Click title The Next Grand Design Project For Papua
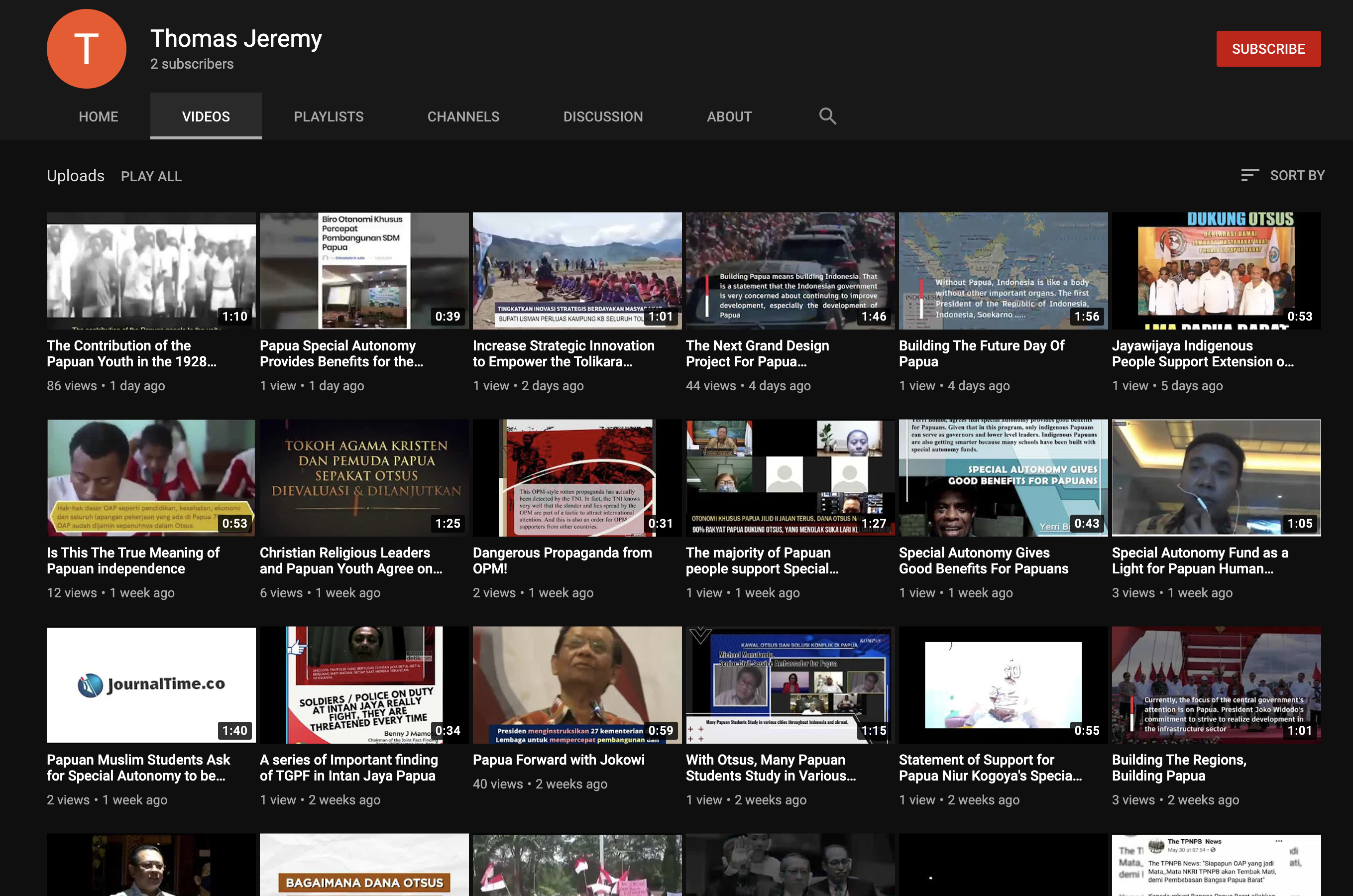 [758, 354]
